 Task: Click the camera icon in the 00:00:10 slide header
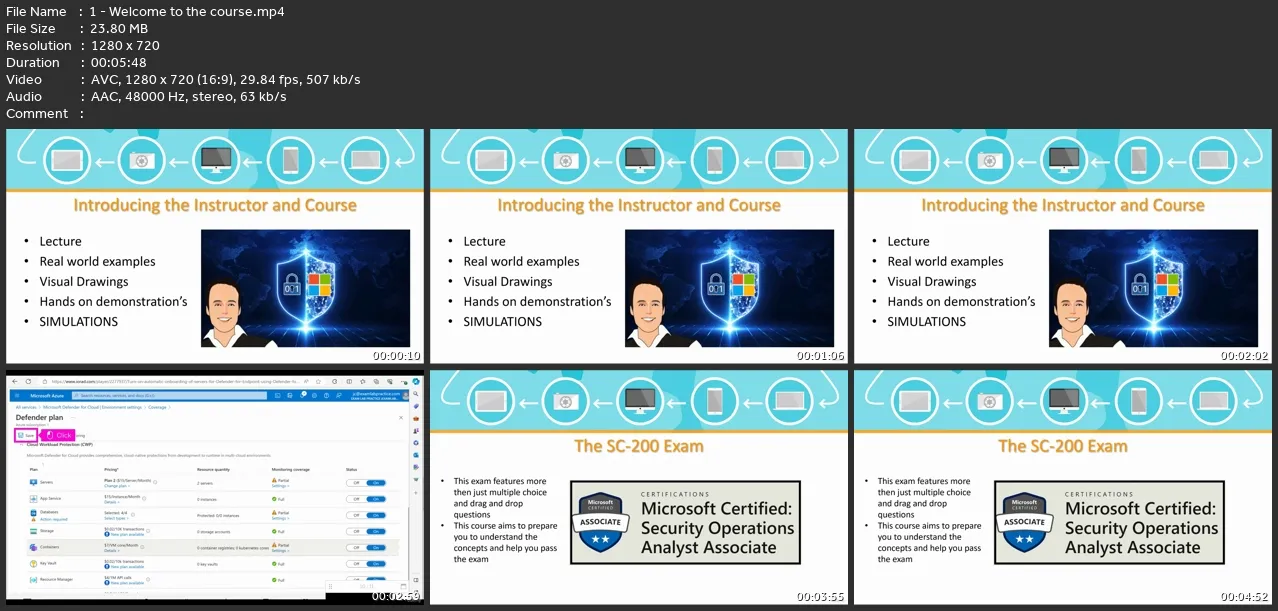point(141,160)
